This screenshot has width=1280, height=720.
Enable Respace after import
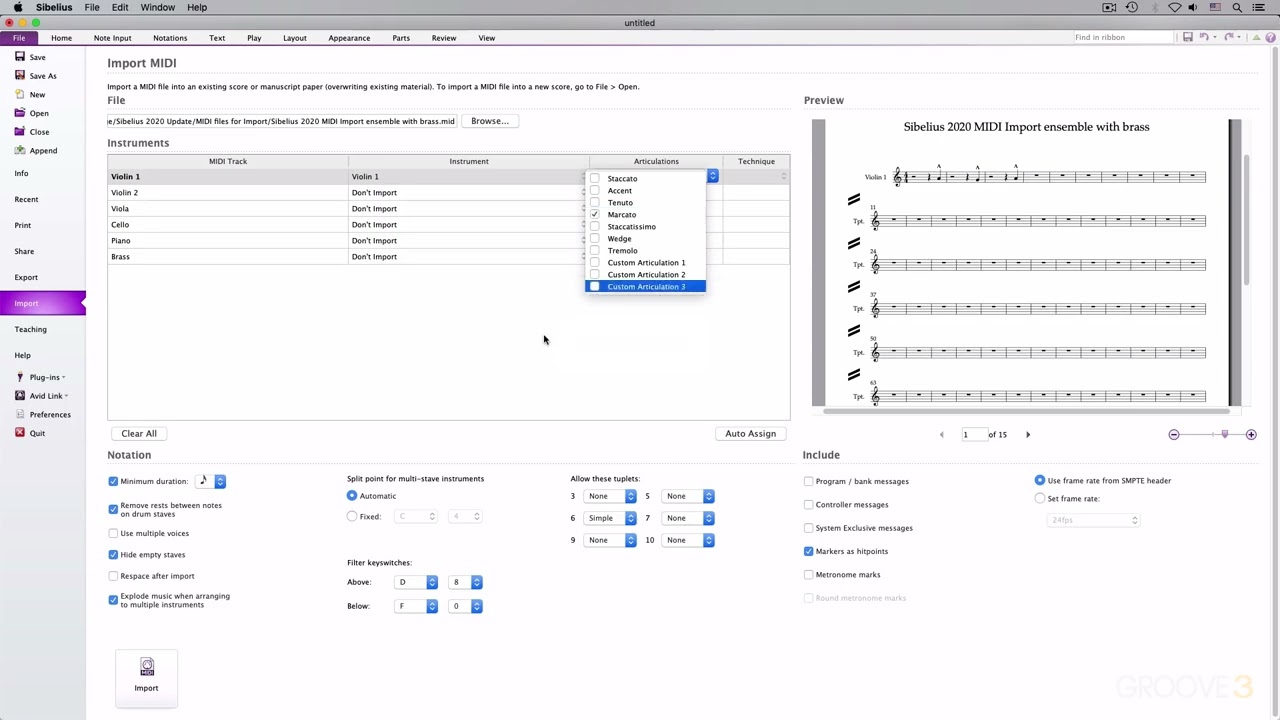(113, 576)
